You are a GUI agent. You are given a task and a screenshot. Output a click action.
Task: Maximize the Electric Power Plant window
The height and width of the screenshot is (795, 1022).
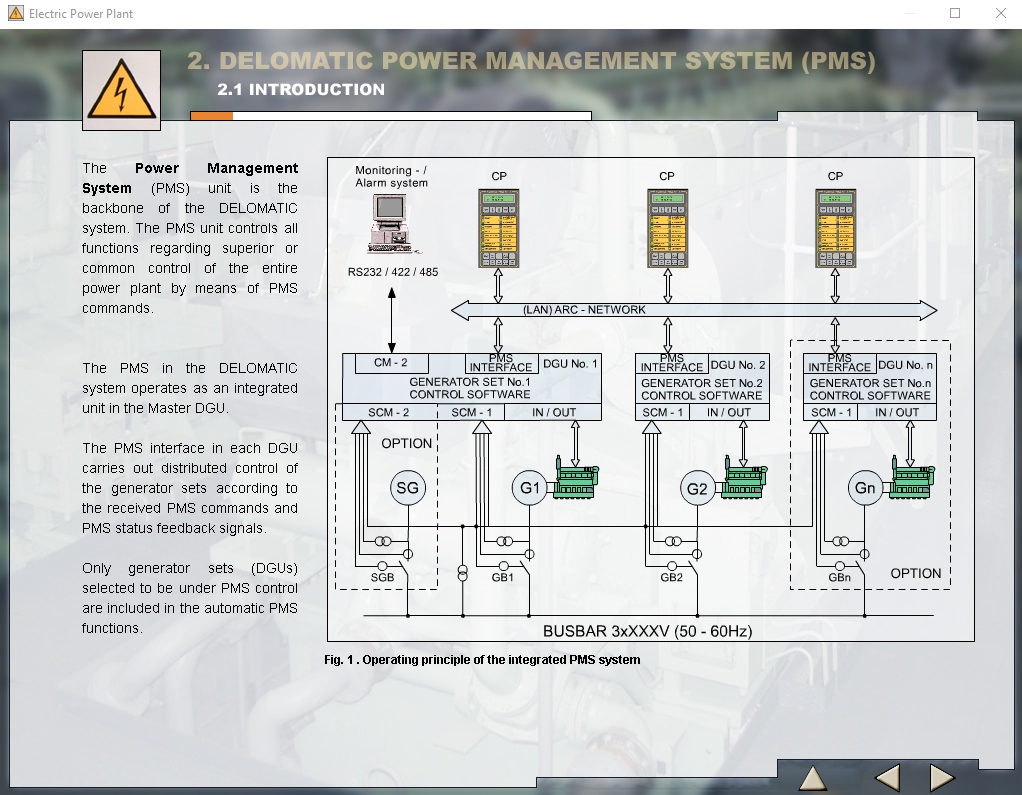tap(955, 13)
